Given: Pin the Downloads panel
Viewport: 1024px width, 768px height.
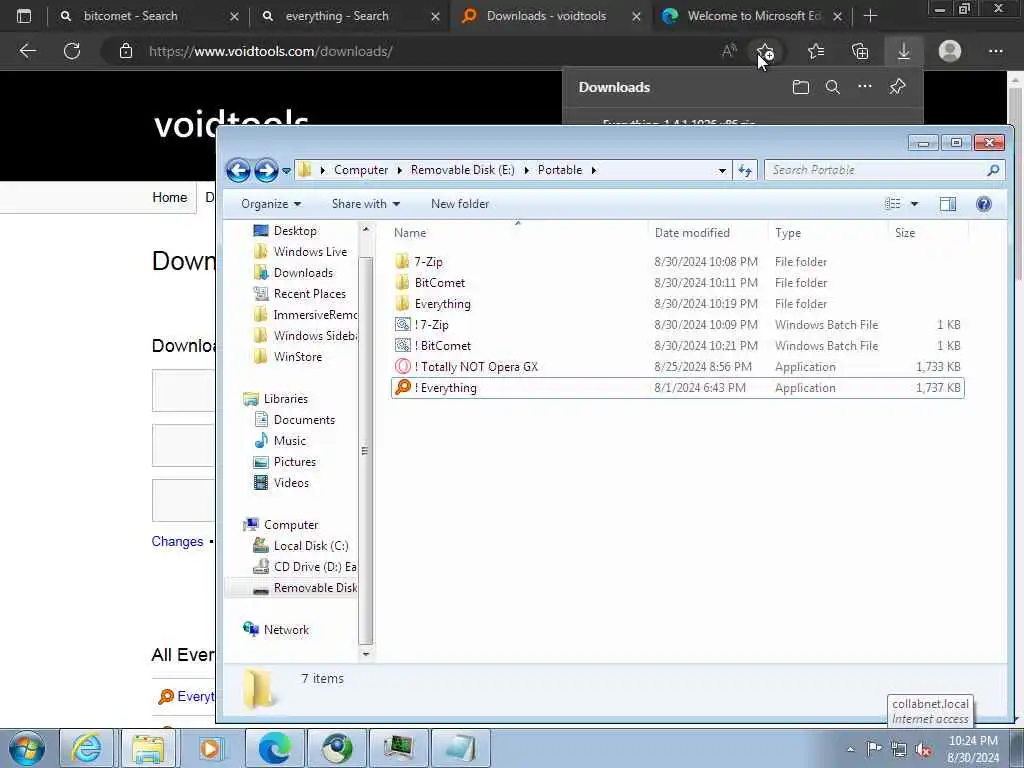Looking at the screenshot, I should pos(897,86).
